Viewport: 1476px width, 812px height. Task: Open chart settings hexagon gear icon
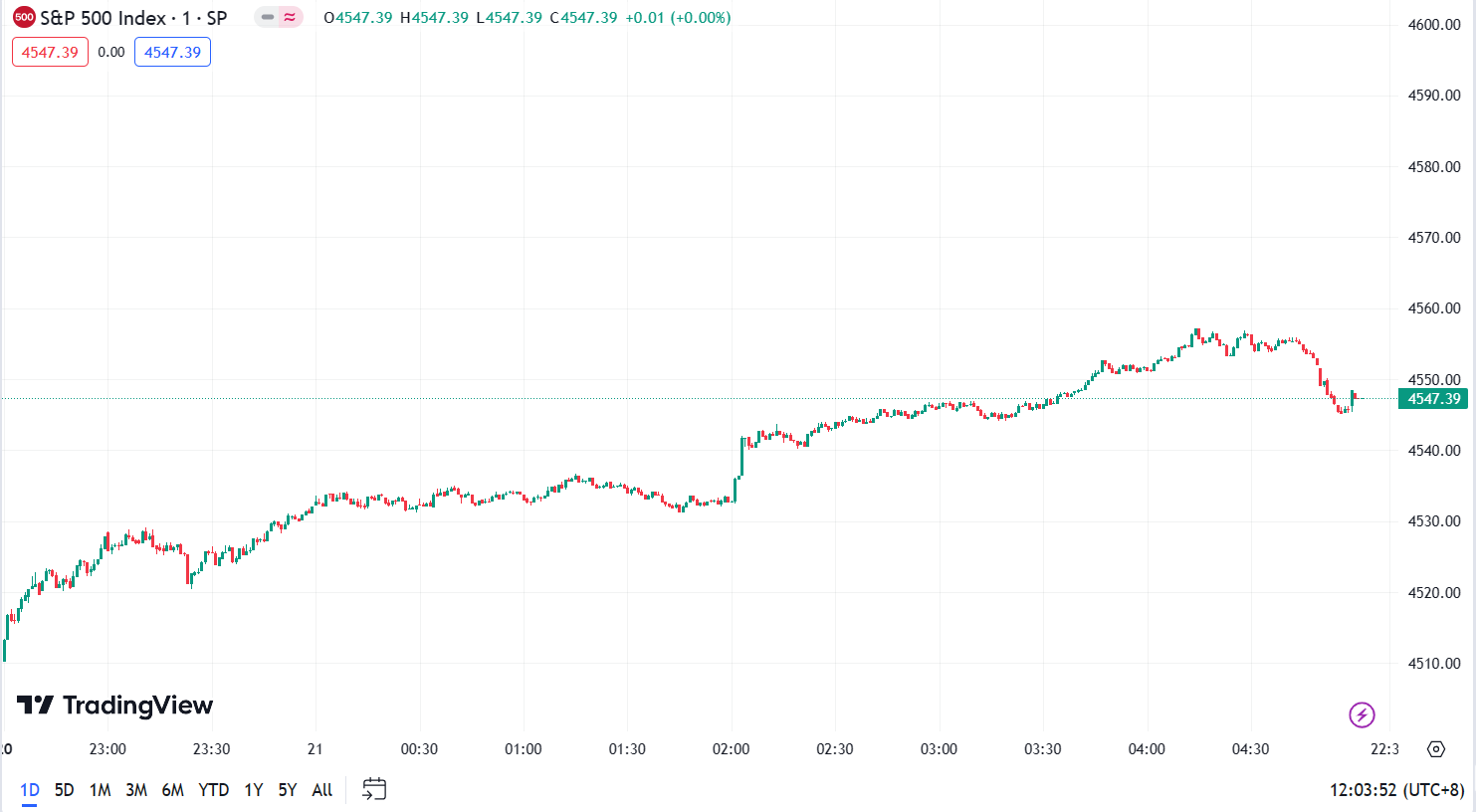pyautogui.click(x=1435, y=749)
